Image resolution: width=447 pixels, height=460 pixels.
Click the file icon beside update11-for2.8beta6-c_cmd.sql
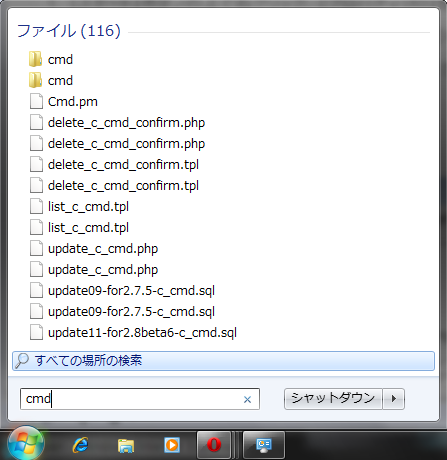click(36, 332)
